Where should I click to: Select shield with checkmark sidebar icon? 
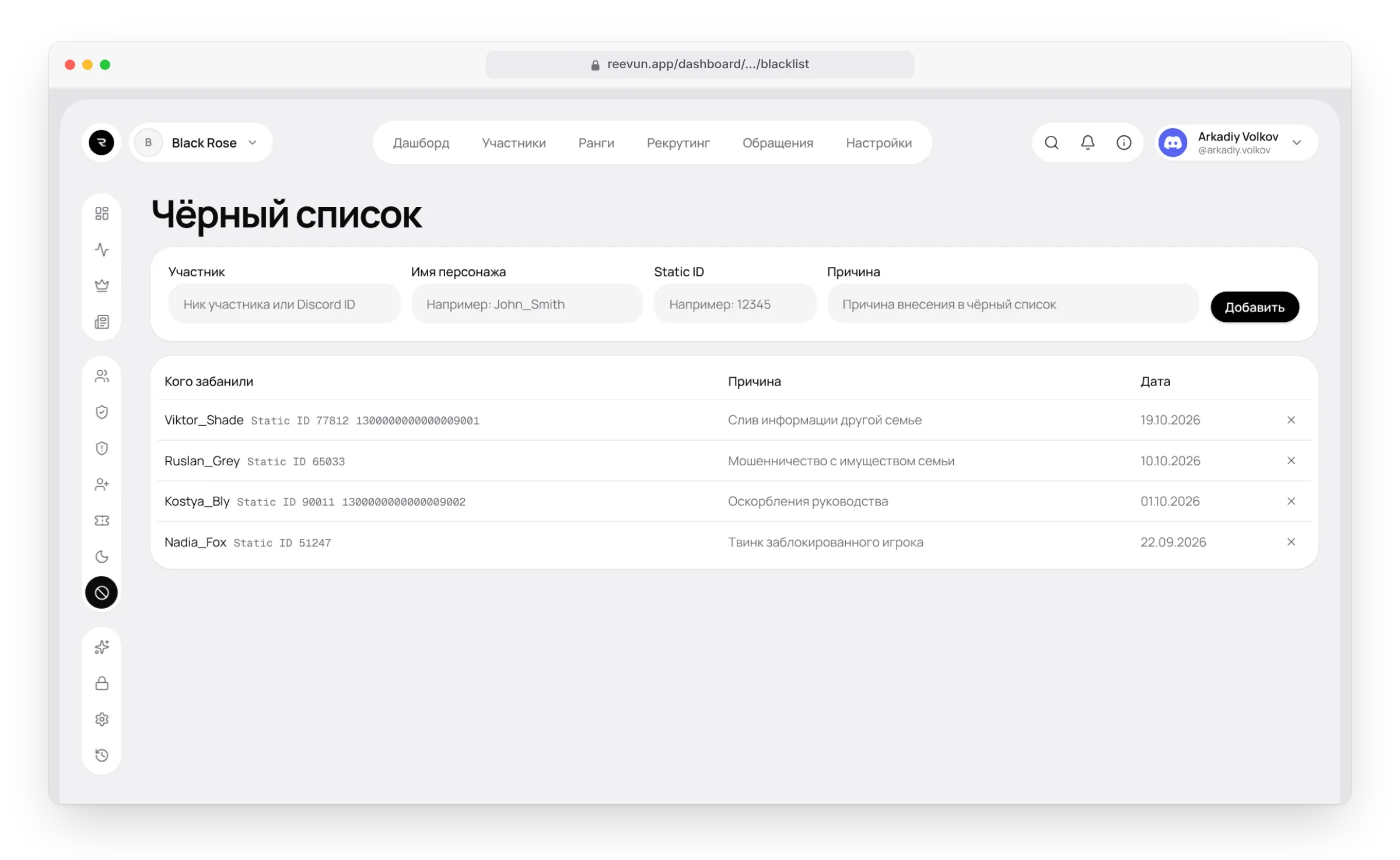(x=101, y=412)
